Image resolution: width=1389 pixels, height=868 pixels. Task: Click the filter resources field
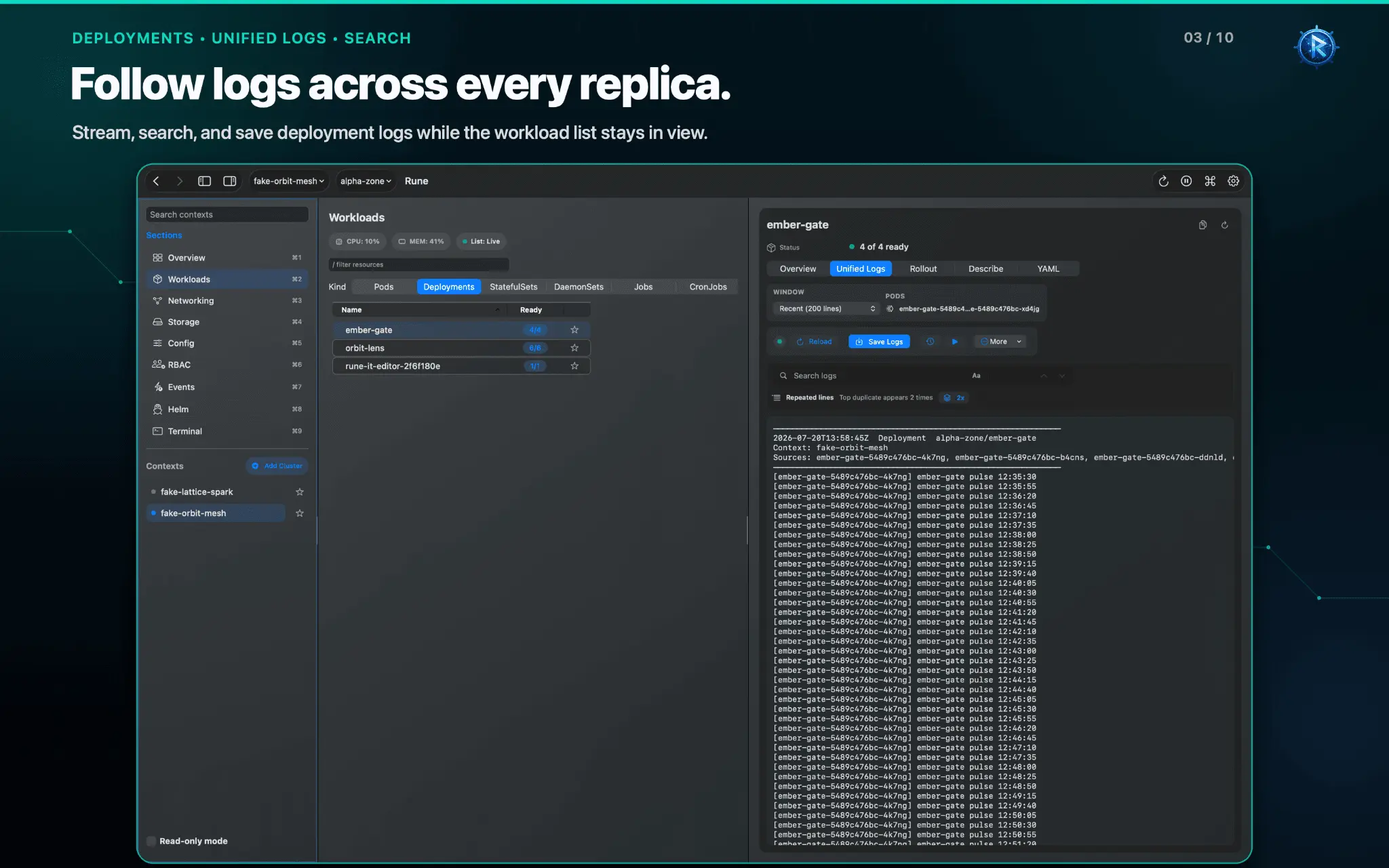(419, 264)
